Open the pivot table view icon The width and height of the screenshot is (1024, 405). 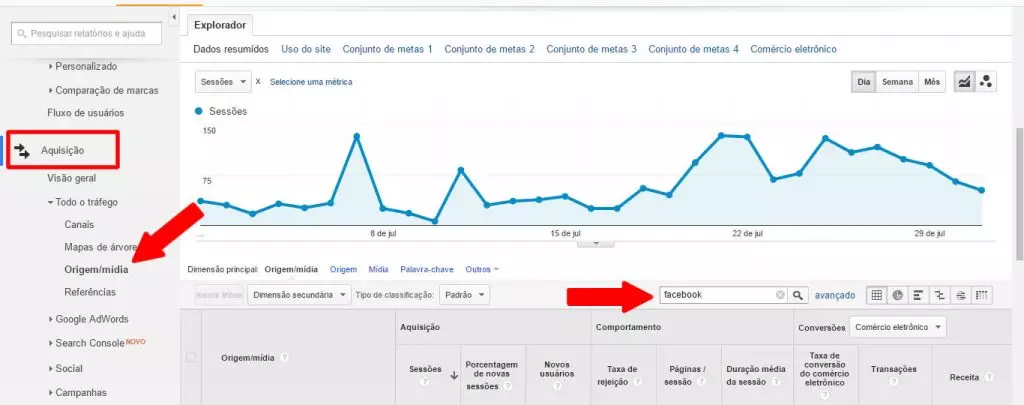tap(981, 295)
